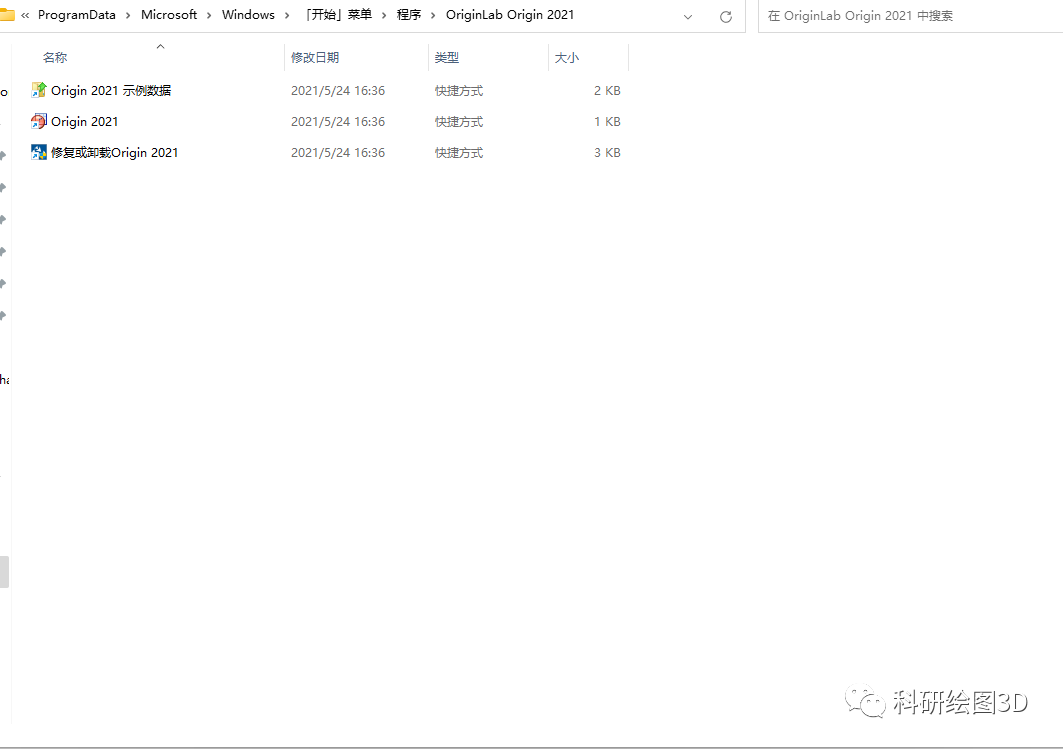The image size is (1063, 749).
Task: Jump to the 程序 breadcrumb folder
Action: (x=409, y=15)
